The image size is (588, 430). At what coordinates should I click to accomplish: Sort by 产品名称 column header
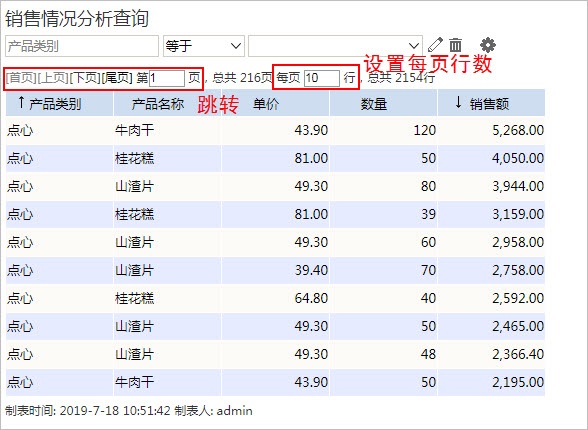[x=158, y=104]
